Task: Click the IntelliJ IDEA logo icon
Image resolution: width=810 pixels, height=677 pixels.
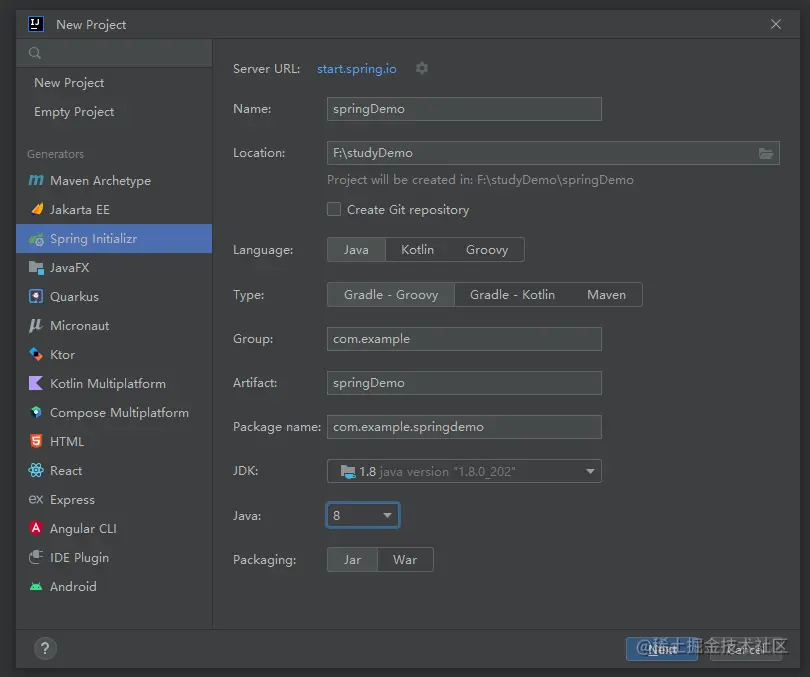Action: 36,24
